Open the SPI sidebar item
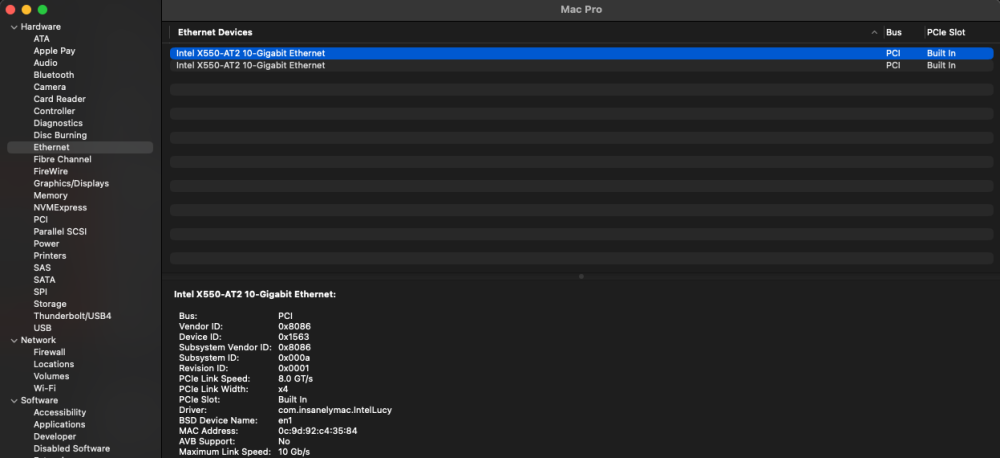 click(41, 292)
